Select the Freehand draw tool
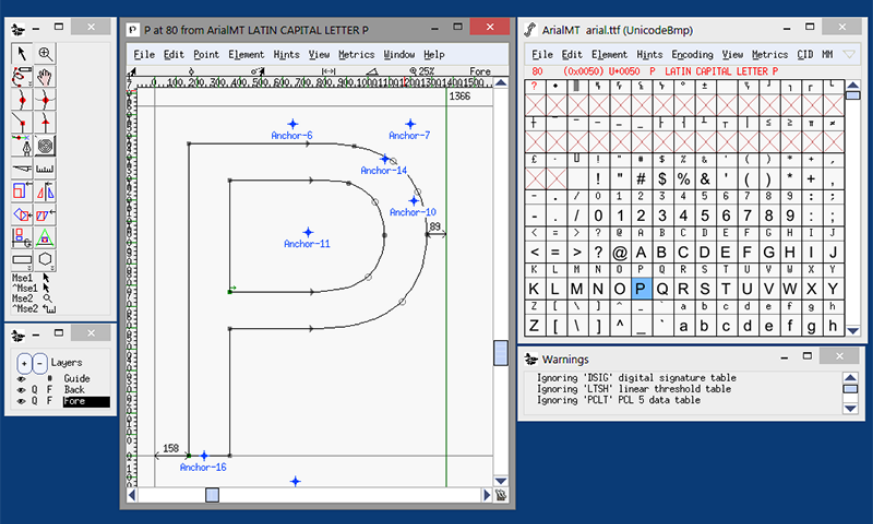 coord(22,77)
